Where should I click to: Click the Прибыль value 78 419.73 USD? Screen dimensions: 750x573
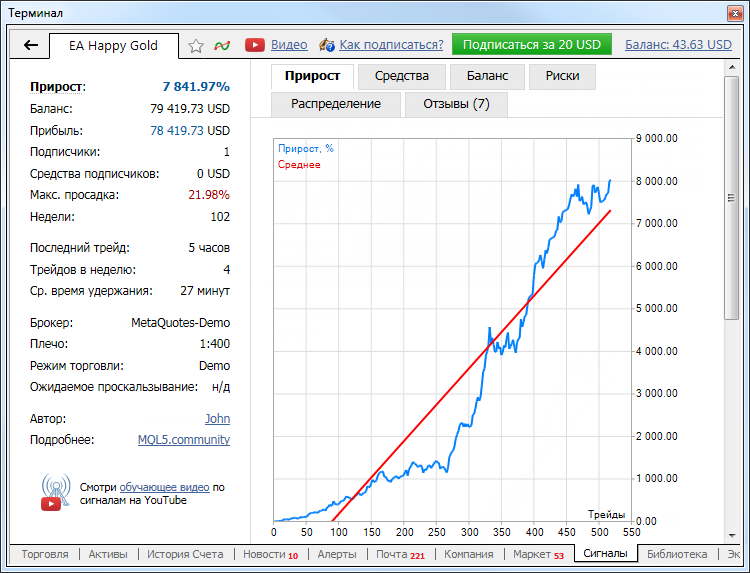point(190,131)
